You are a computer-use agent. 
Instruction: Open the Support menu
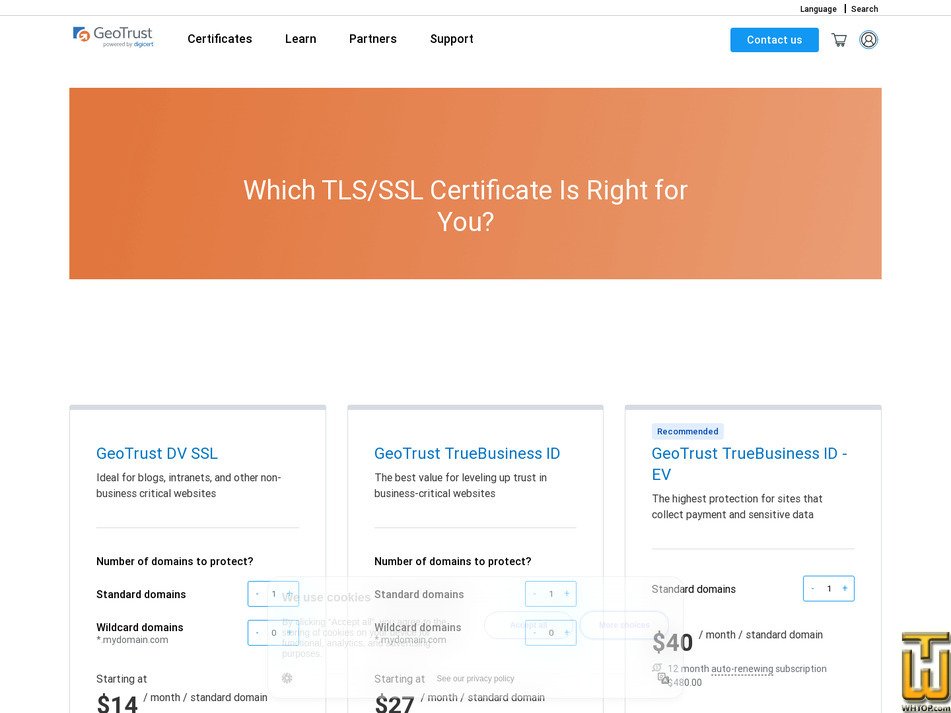click(451, 39)
